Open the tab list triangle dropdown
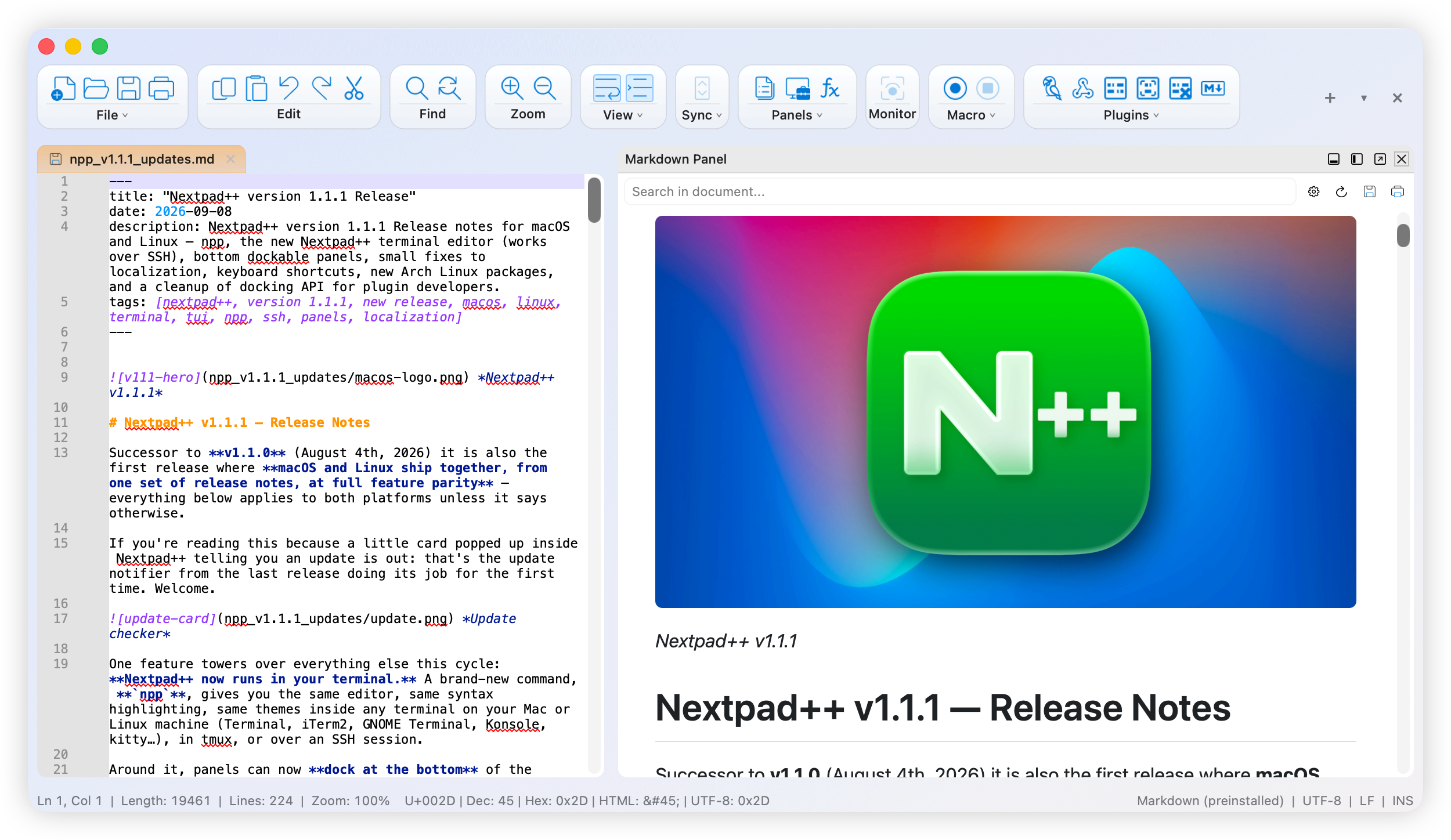 point(1364,98)
